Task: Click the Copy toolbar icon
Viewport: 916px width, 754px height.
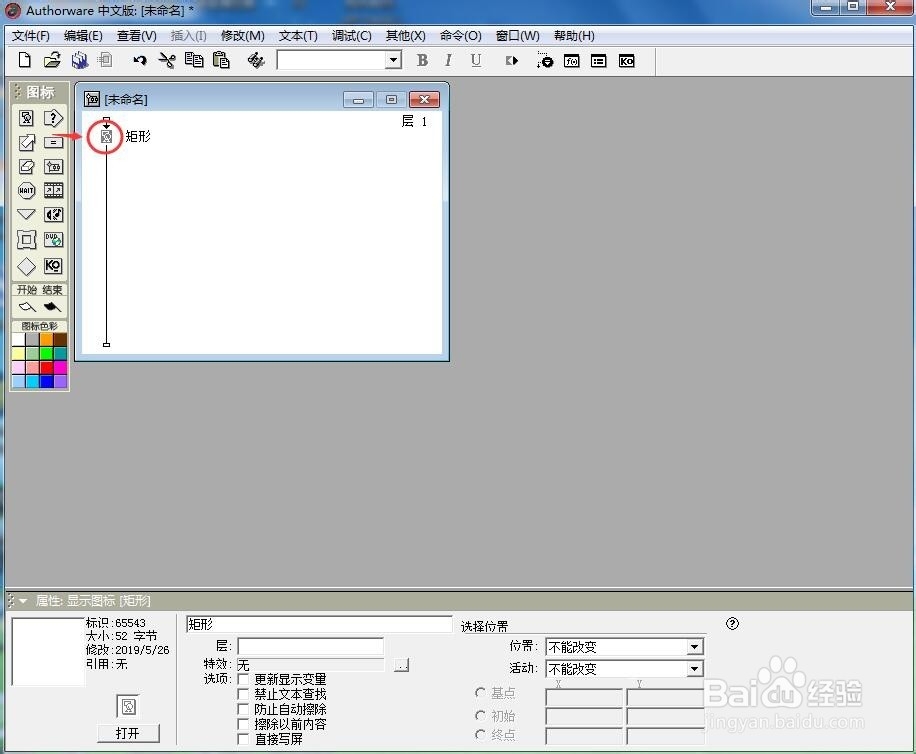Action: pos(194,60)
